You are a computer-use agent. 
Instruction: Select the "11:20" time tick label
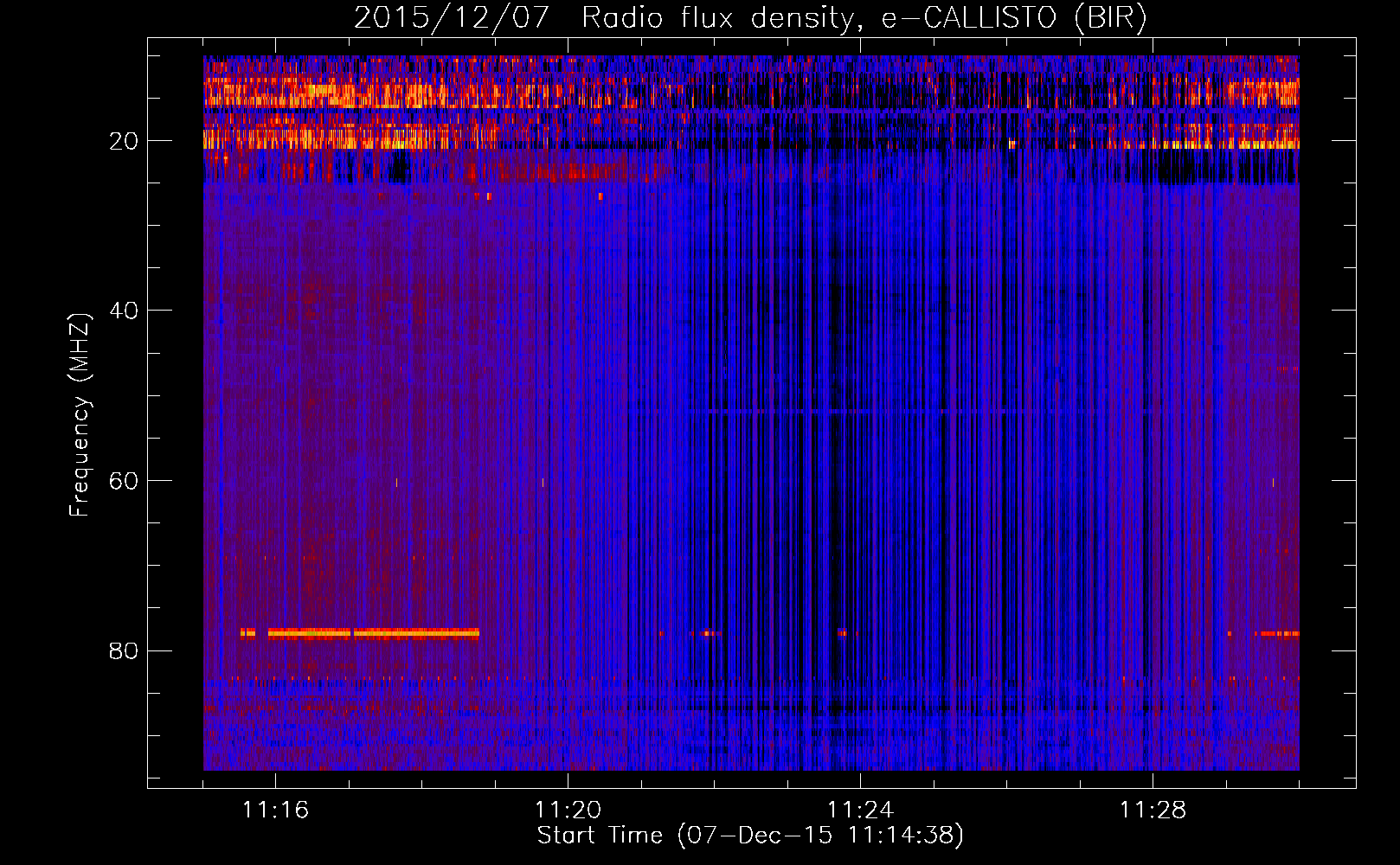[568, 810]
